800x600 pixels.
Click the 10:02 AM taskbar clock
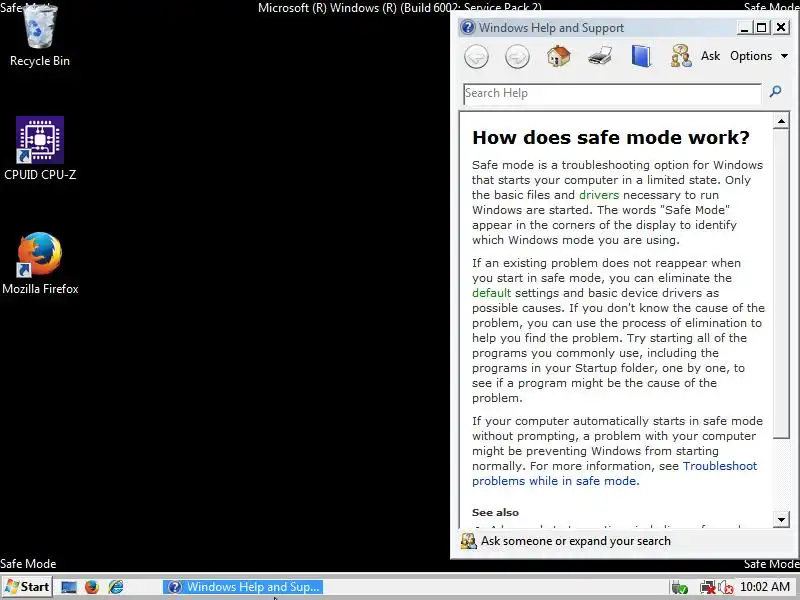click(765, 587)
